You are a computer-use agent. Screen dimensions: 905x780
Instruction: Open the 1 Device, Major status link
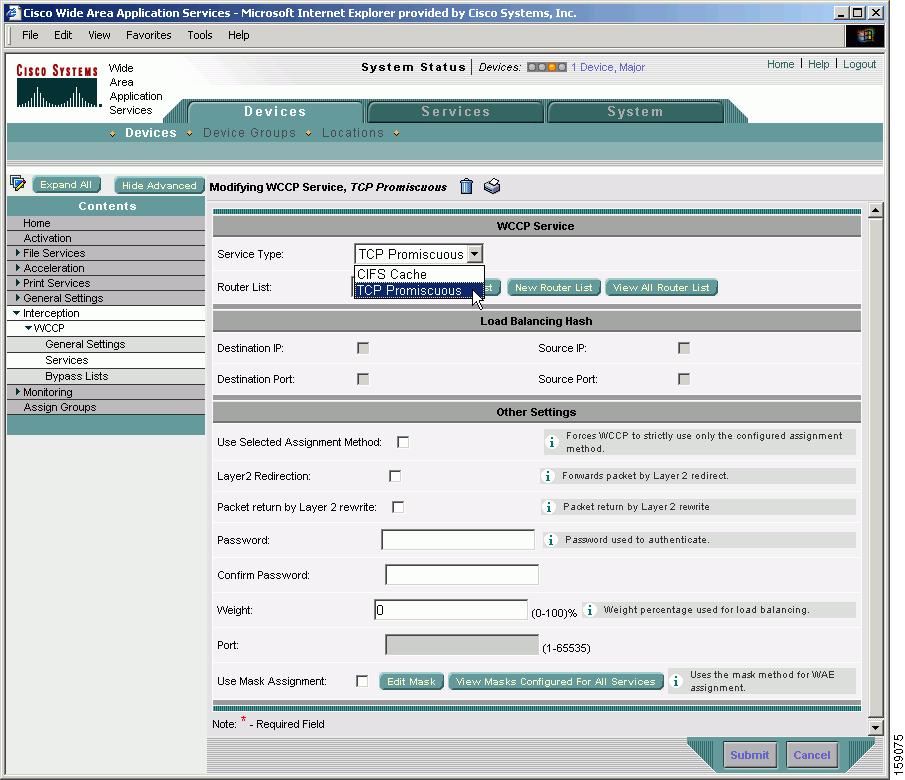click(608, 67)
